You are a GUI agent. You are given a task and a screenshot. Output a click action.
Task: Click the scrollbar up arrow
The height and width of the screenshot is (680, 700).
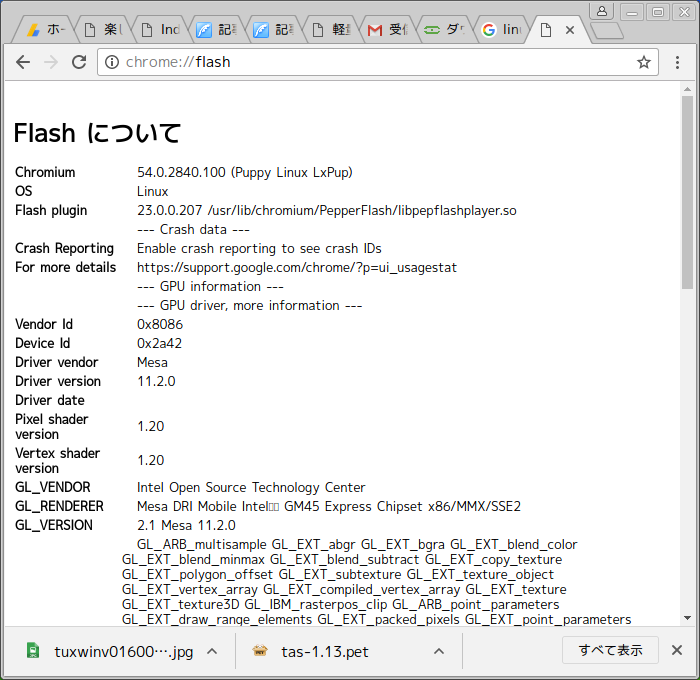687,89
